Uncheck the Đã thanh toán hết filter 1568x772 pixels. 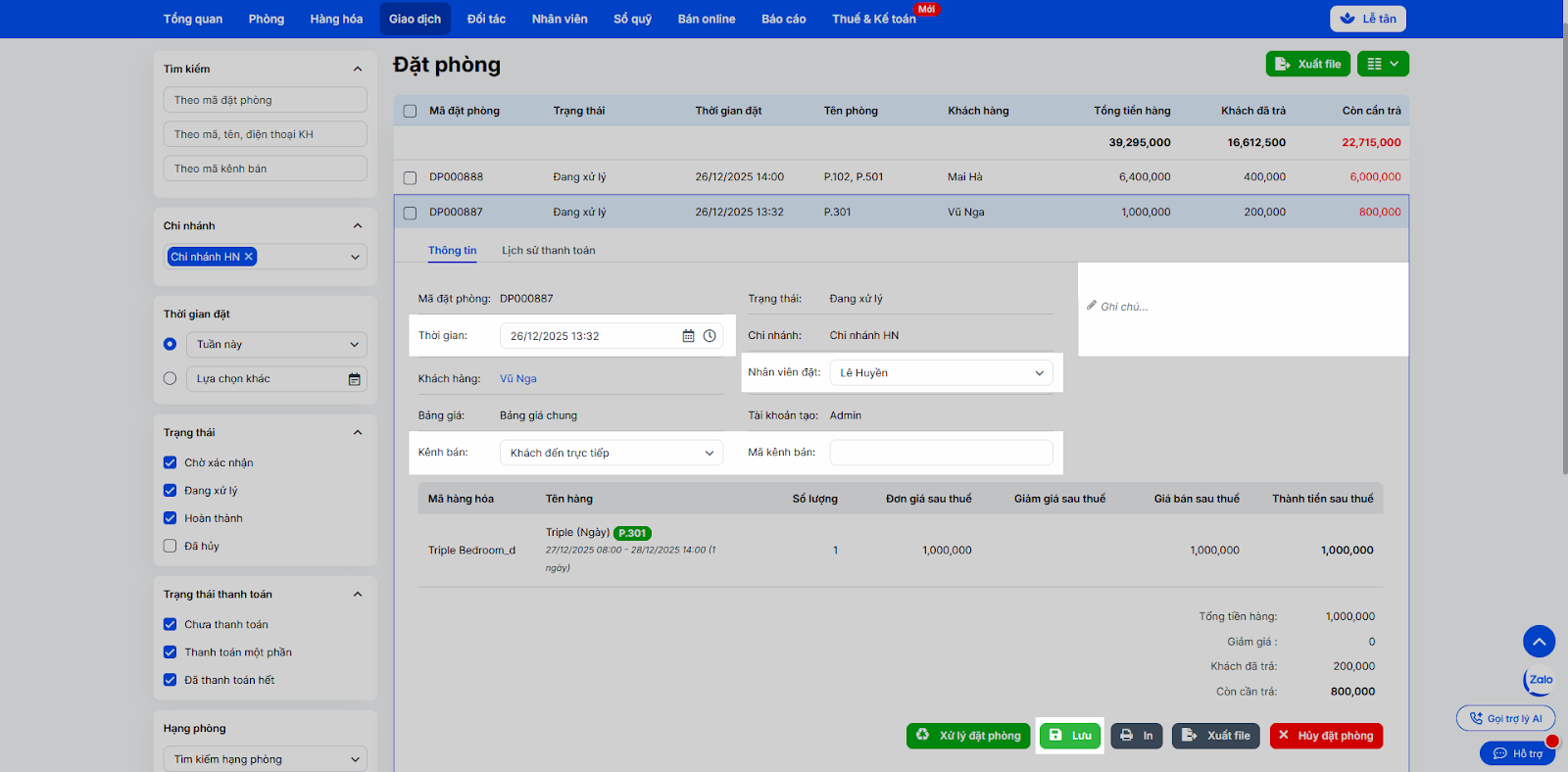(170, 680)
